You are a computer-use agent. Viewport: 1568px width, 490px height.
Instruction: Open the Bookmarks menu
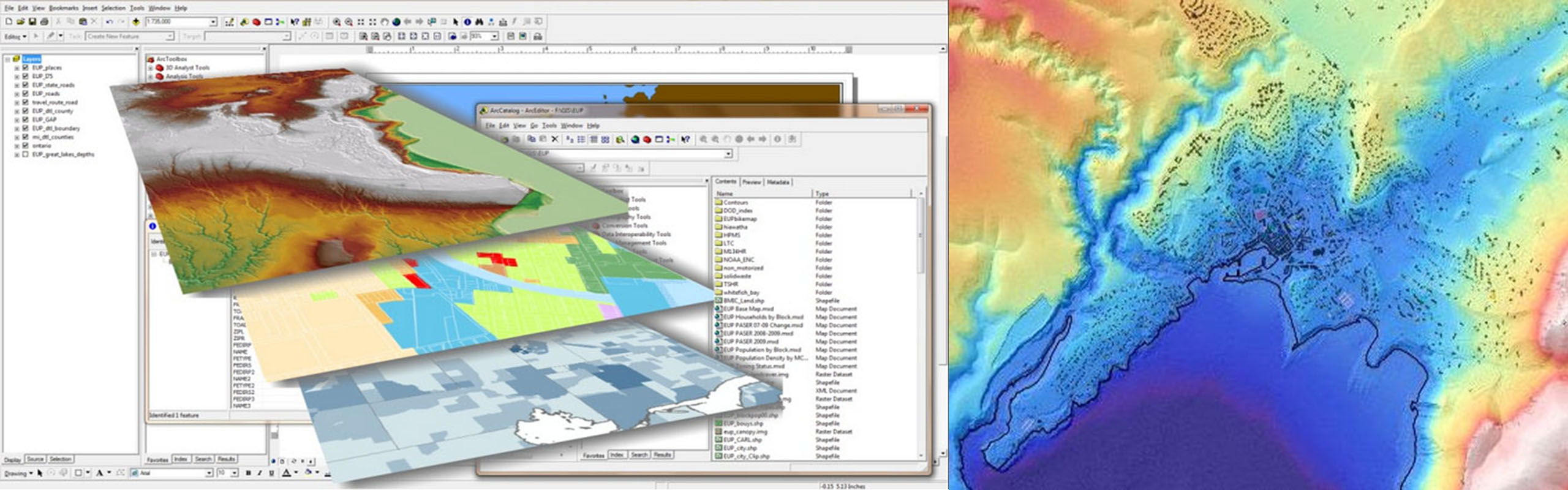(x=64, y=8)
